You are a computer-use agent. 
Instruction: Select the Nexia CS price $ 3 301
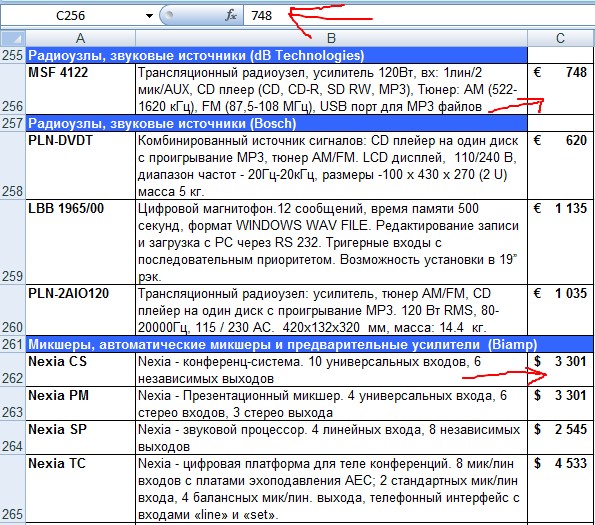(x=560, y=370)
